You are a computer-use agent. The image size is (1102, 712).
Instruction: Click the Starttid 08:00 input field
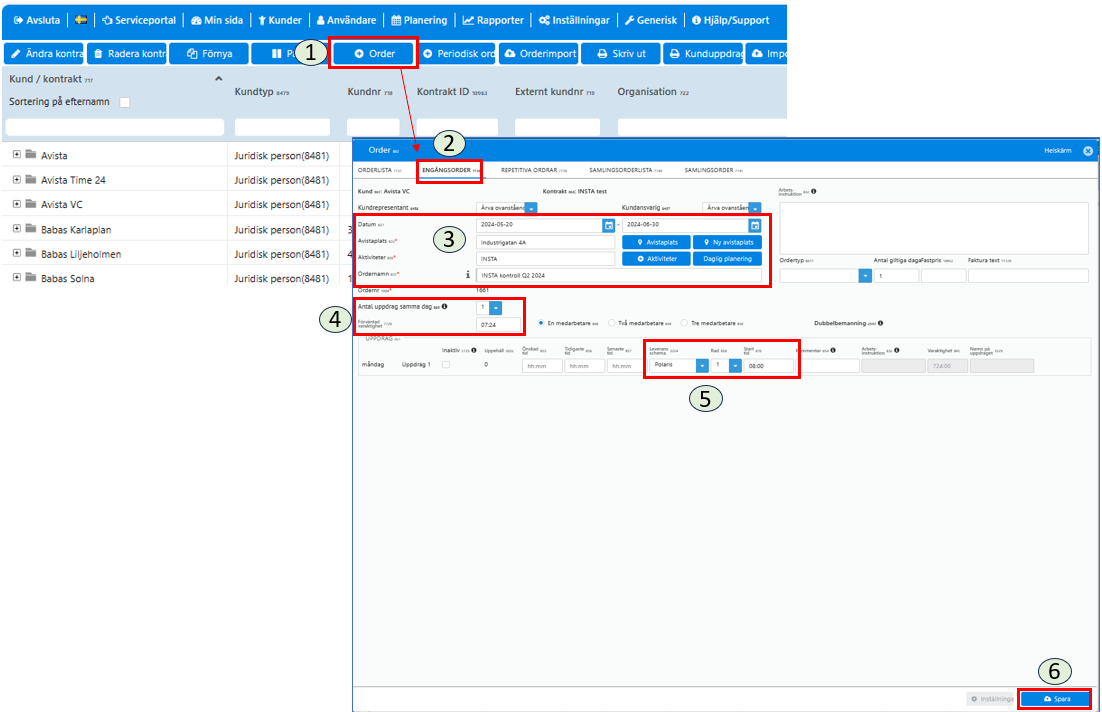tap(768, 365)
